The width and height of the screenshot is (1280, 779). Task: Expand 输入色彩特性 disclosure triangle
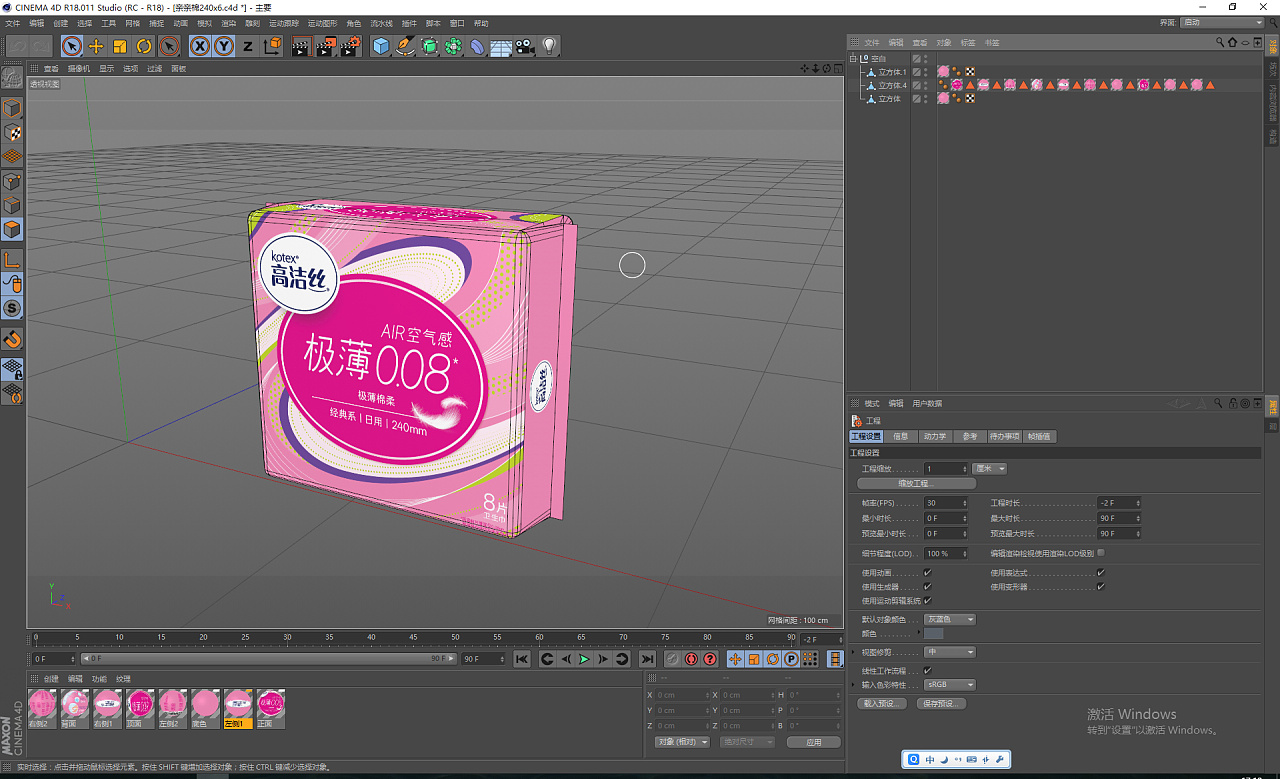tap(853, 685)
